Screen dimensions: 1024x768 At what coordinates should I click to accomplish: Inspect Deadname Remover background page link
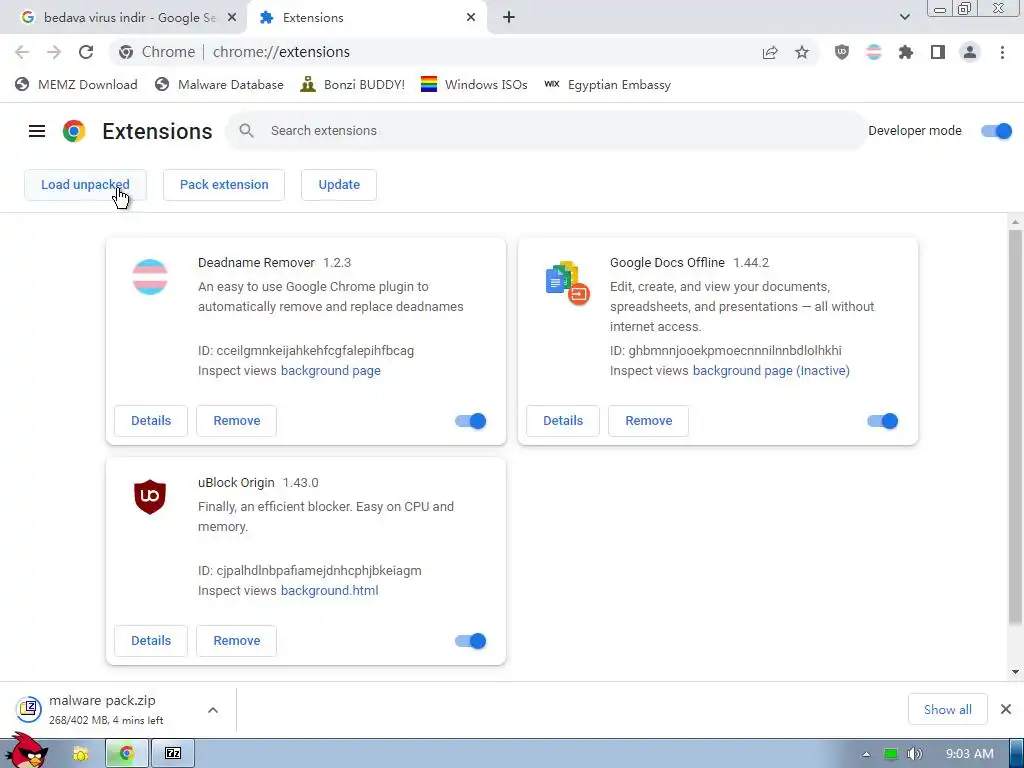click(x=330, y=371)
